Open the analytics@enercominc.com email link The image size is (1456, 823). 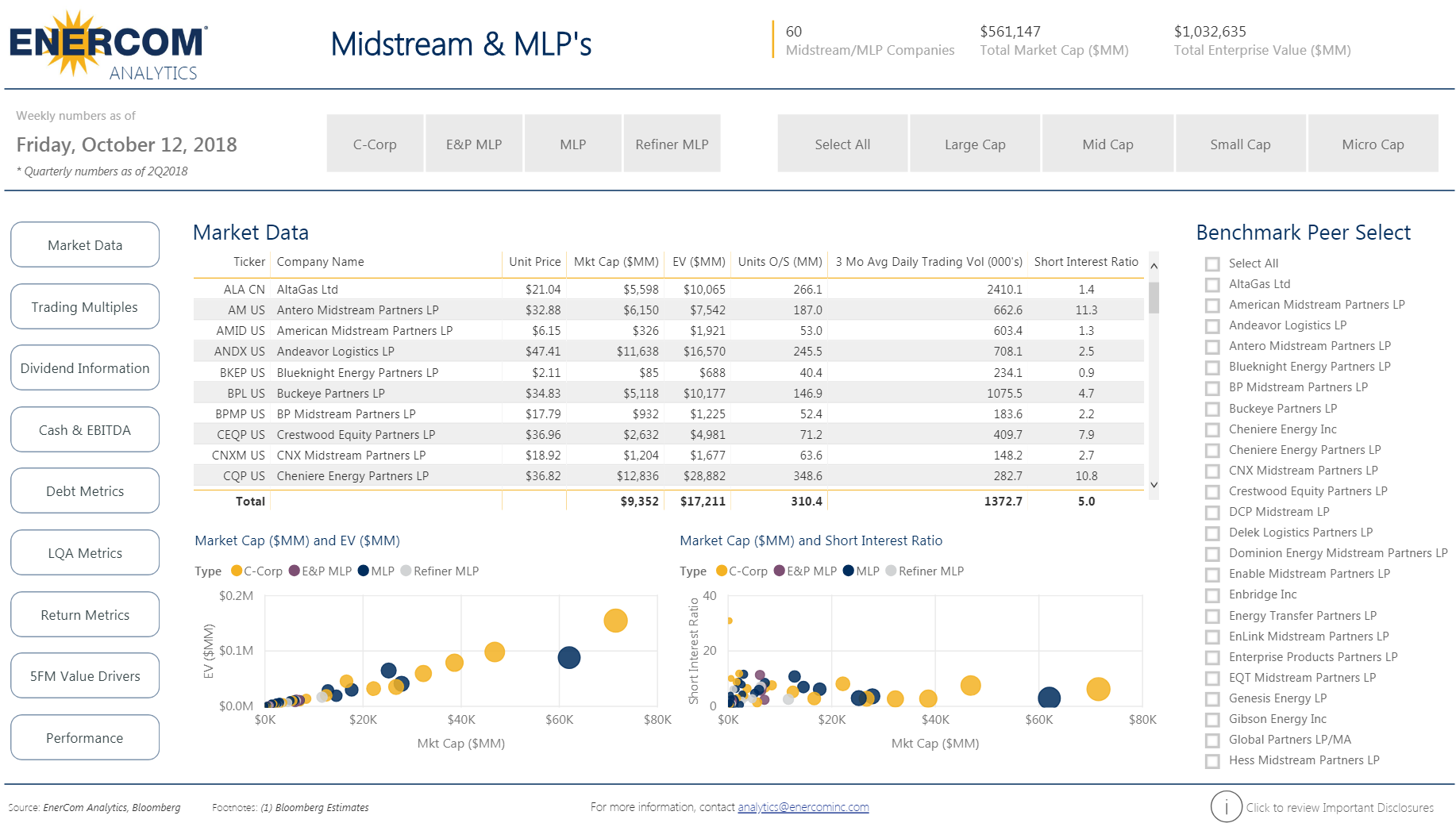click(803, 807)
